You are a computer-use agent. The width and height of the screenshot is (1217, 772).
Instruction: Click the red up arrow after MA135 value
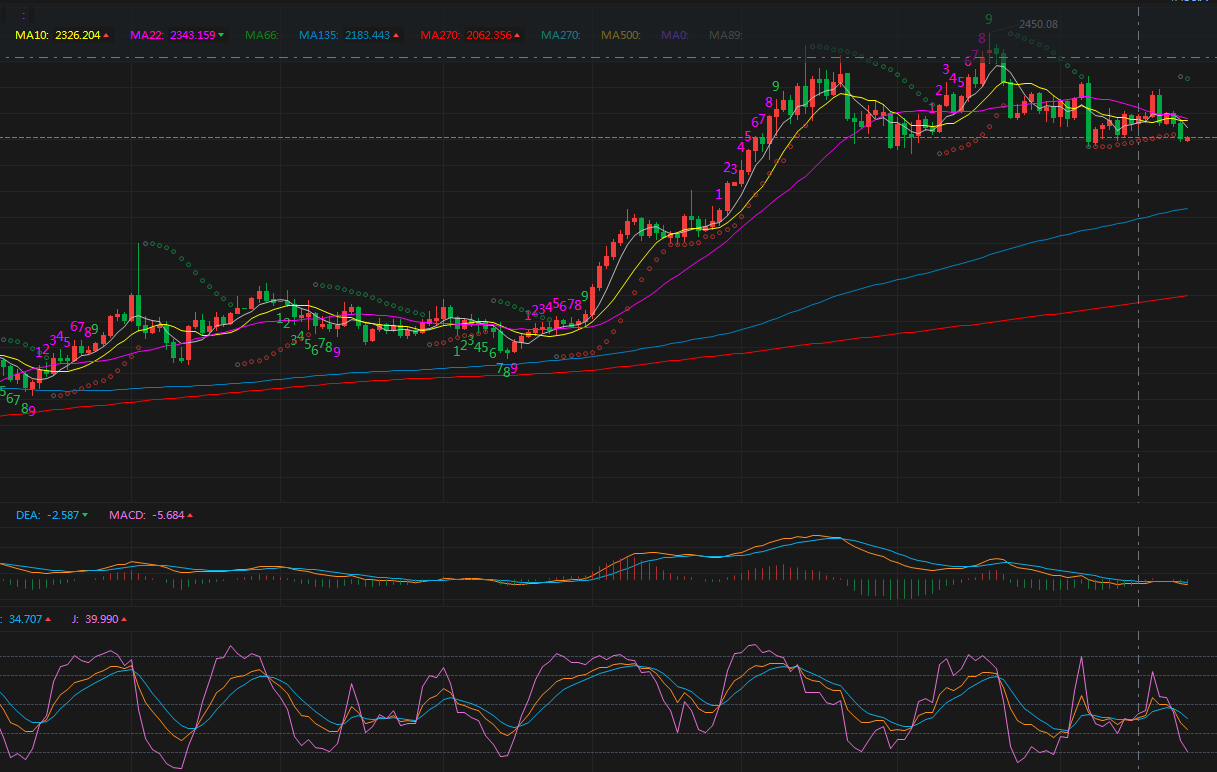point(396,36)
